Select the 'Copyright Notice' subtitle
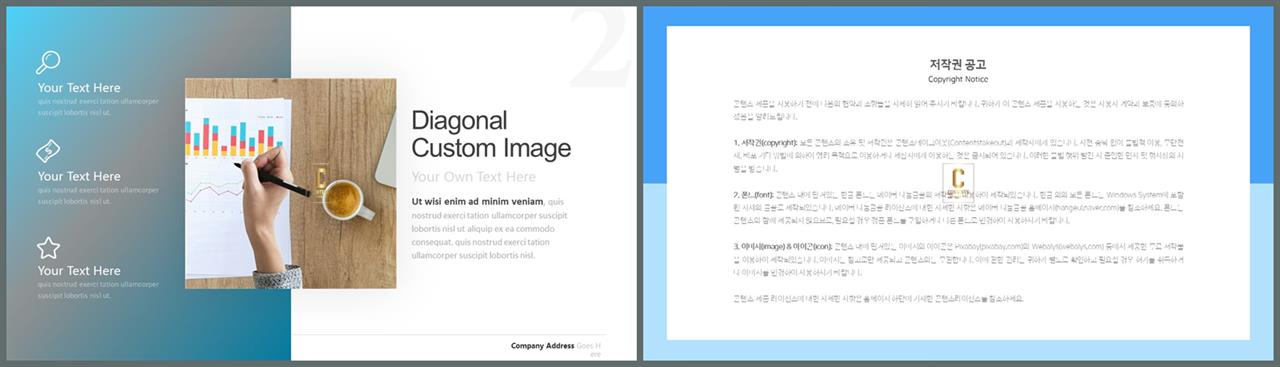This screenshot has height=367, width=1280. click(x=958, y=79)
